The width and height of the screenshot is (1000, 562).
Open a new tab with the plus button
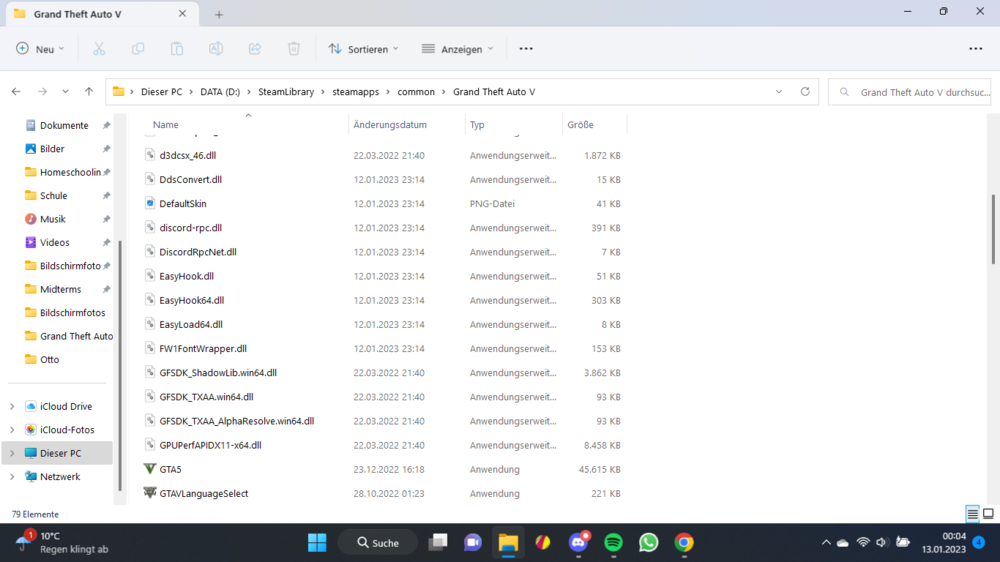click(219, 14)
